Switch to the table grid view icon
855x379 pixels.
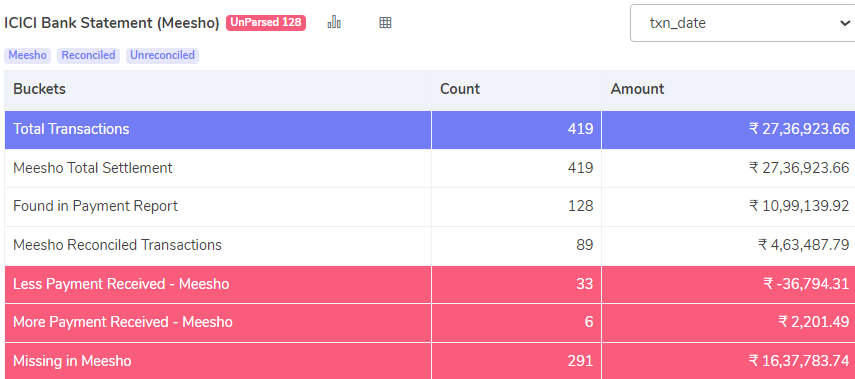385,22
